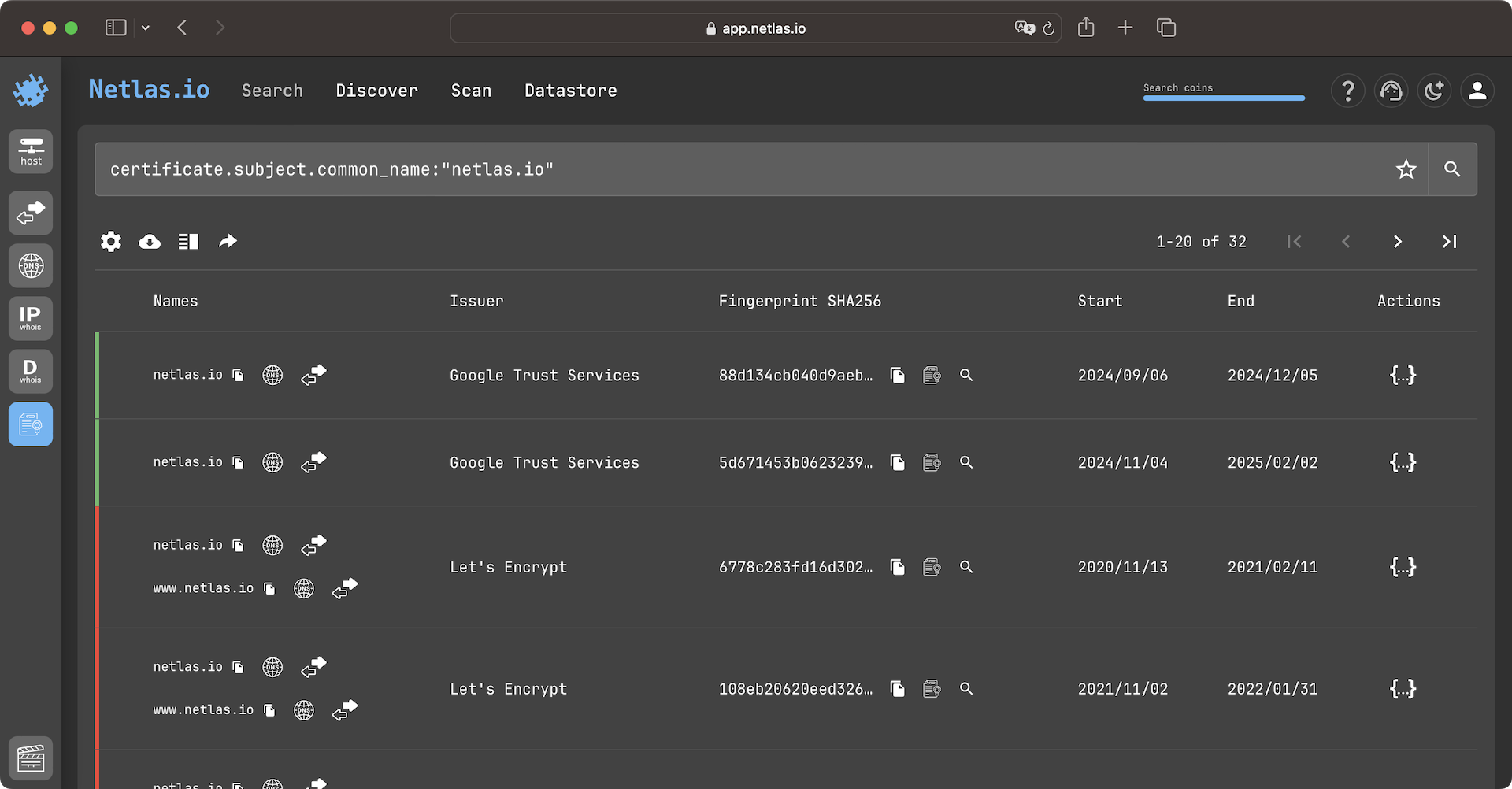Copy the first certificate's SHA256 fingerprint
Image resolution: width=1512 pixels, height=789 pixels.
tap(898, 375)
